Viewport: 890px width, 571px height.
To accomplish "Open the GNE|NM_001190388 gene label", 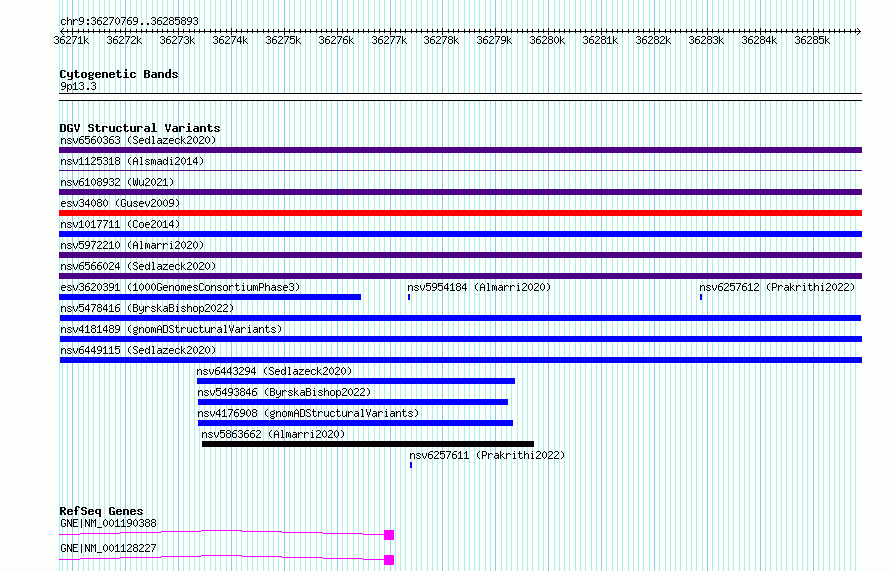I will point(108,523).
